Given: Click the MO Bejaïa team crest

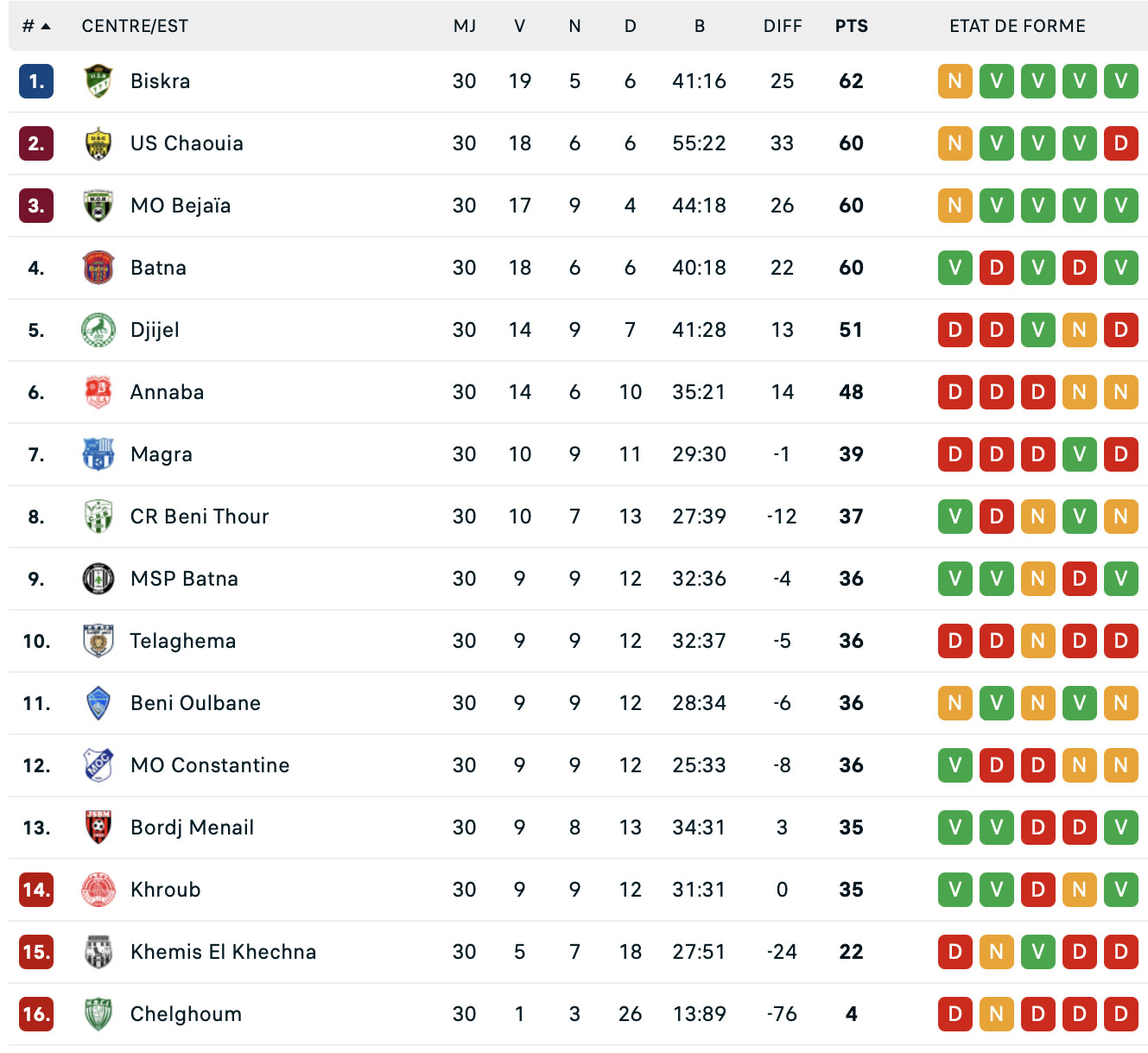Looking at the screenshot, I should click(98, 206).
